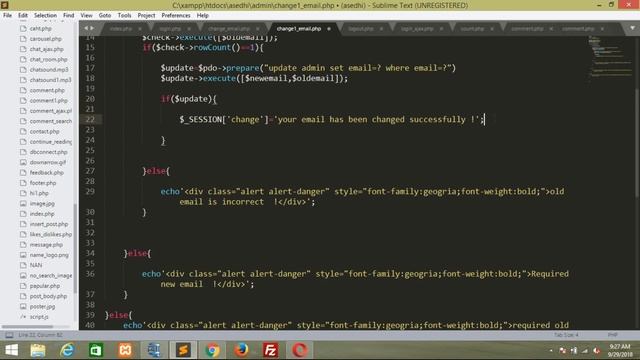Open dbconnect.php in sidebar
The image size is (640, 360).
click(x=48, y=152)
